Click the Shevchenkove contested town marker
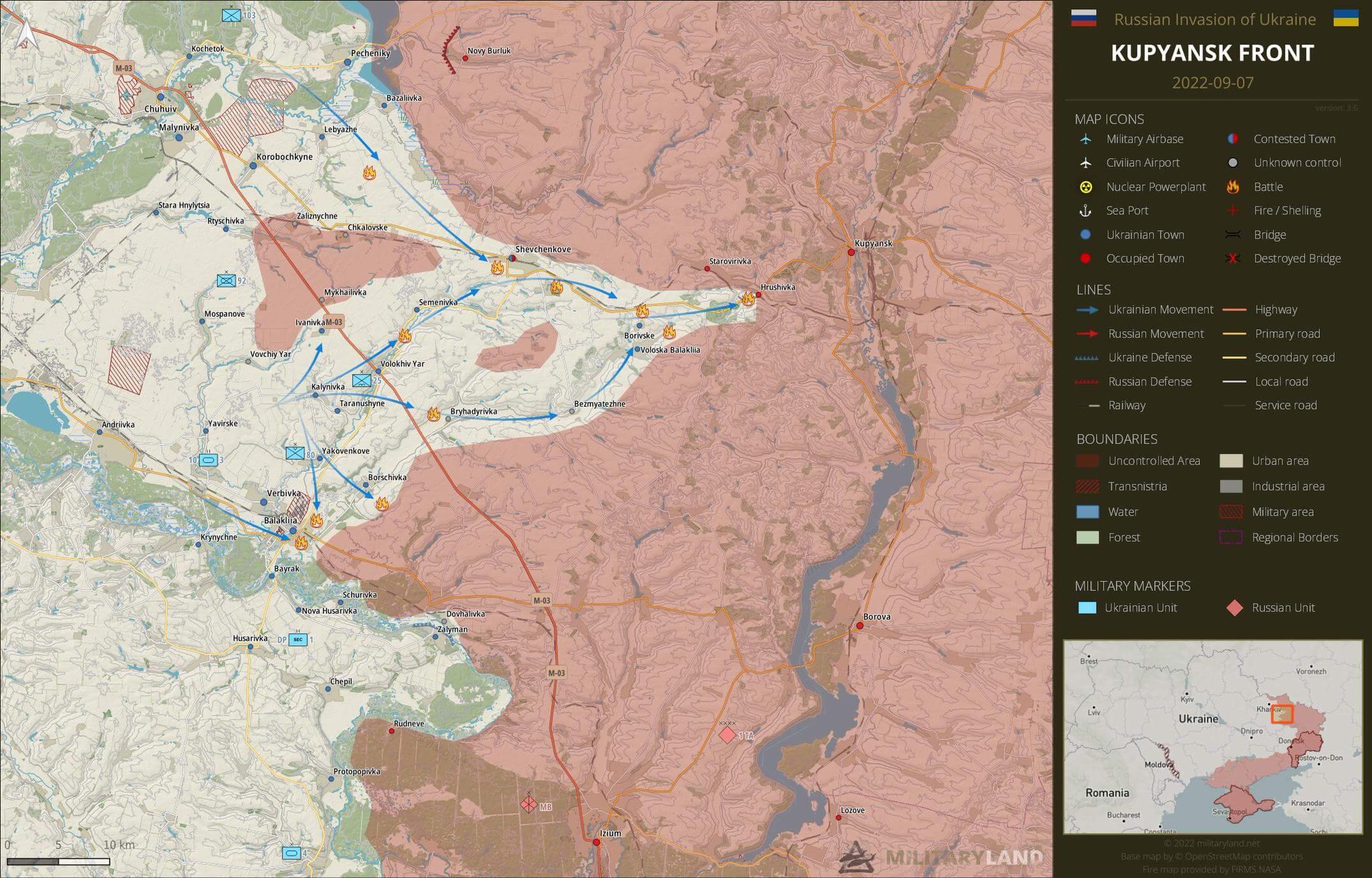Screen dimensions: 1372x878 pyautogui.click(x=512, y=258)
